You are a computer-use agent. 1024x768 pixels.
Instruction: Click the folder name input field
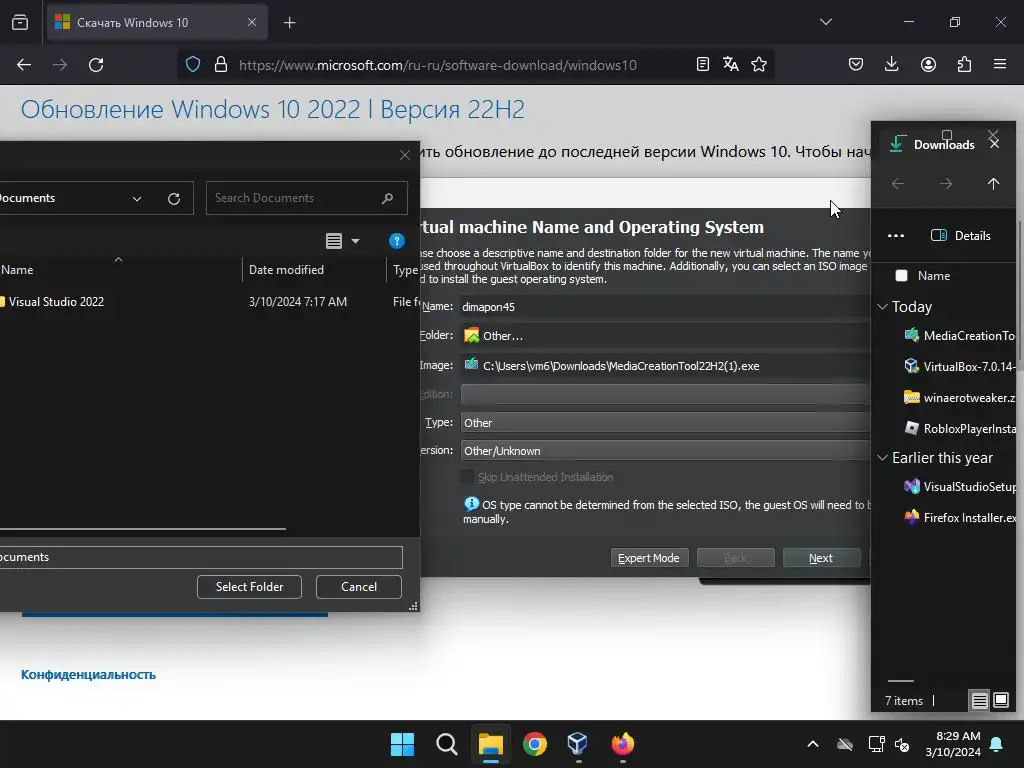pos(200,557)
